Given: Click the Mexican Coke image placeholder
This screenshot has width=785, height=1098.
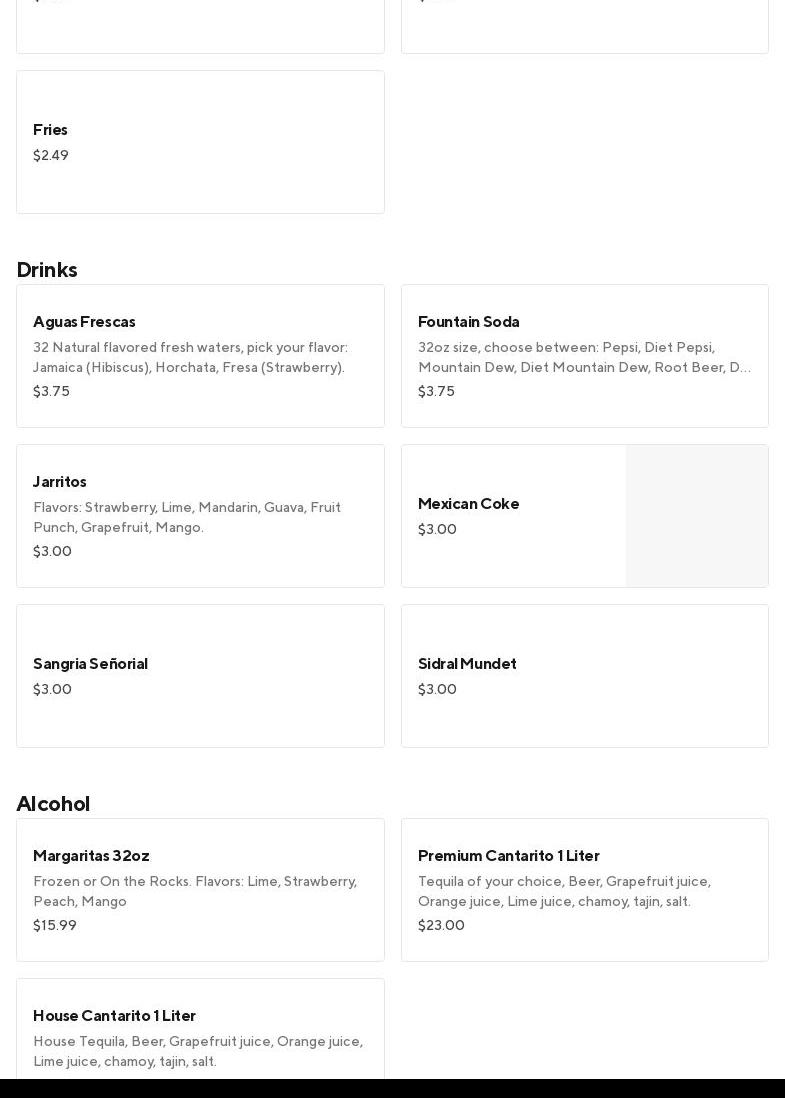Looking at the screenshot, I should (x=696, y=516).
